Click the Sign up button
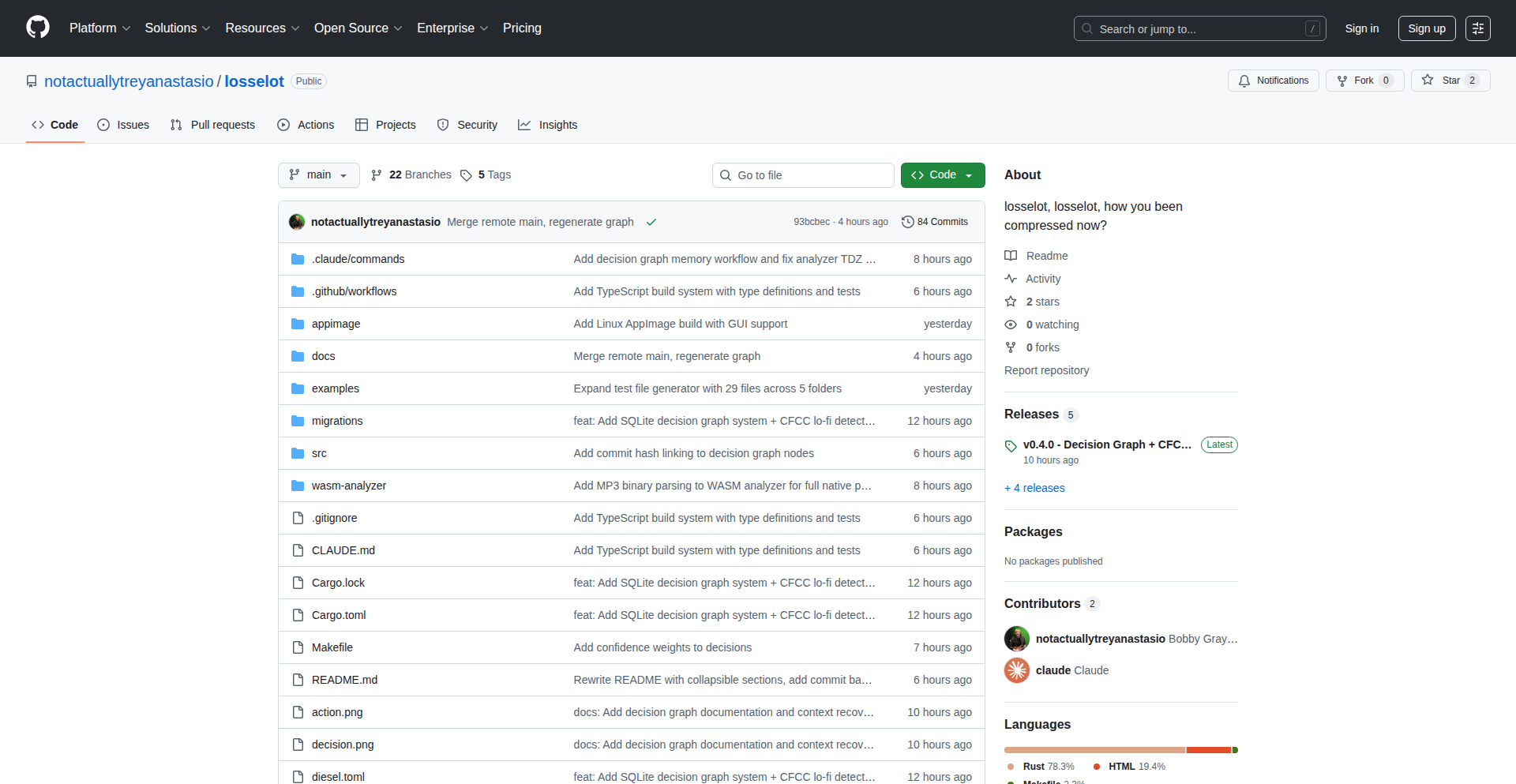Image resolution: width=1516 pixels, height=784 pixels. click(1426, 28)
